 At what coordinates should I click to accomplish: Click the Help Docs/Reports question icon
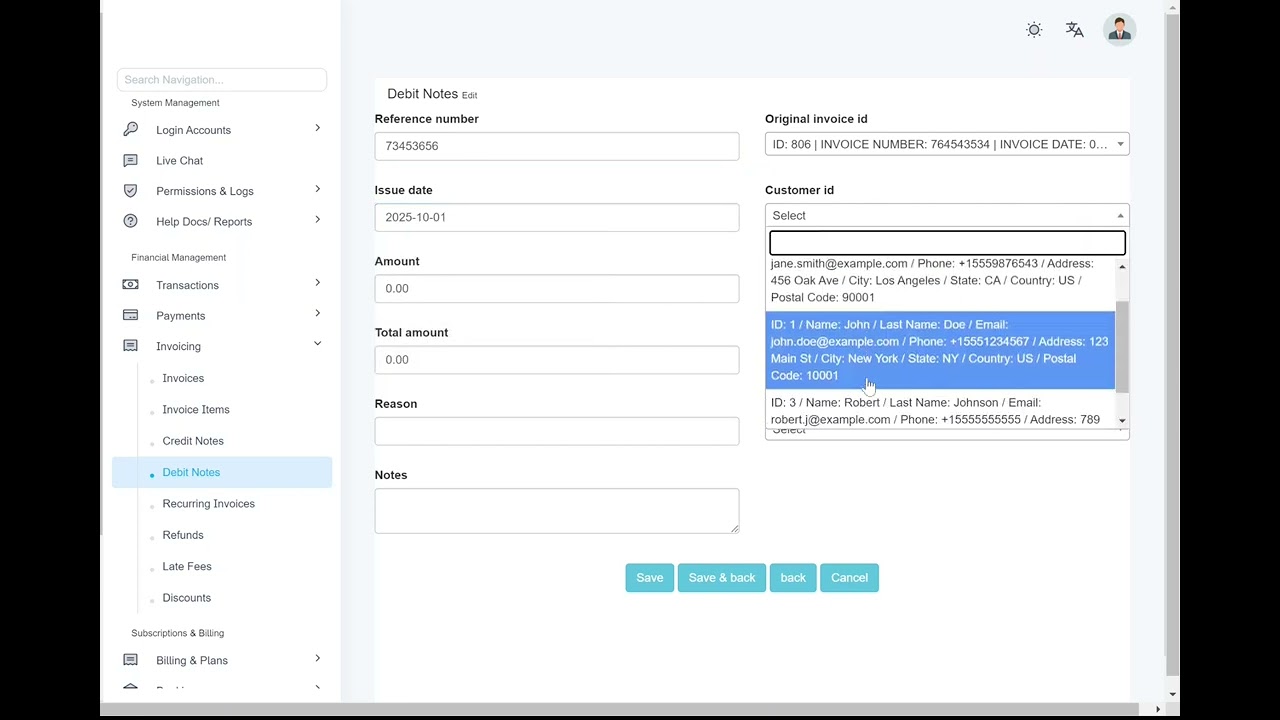coord(130,221)
